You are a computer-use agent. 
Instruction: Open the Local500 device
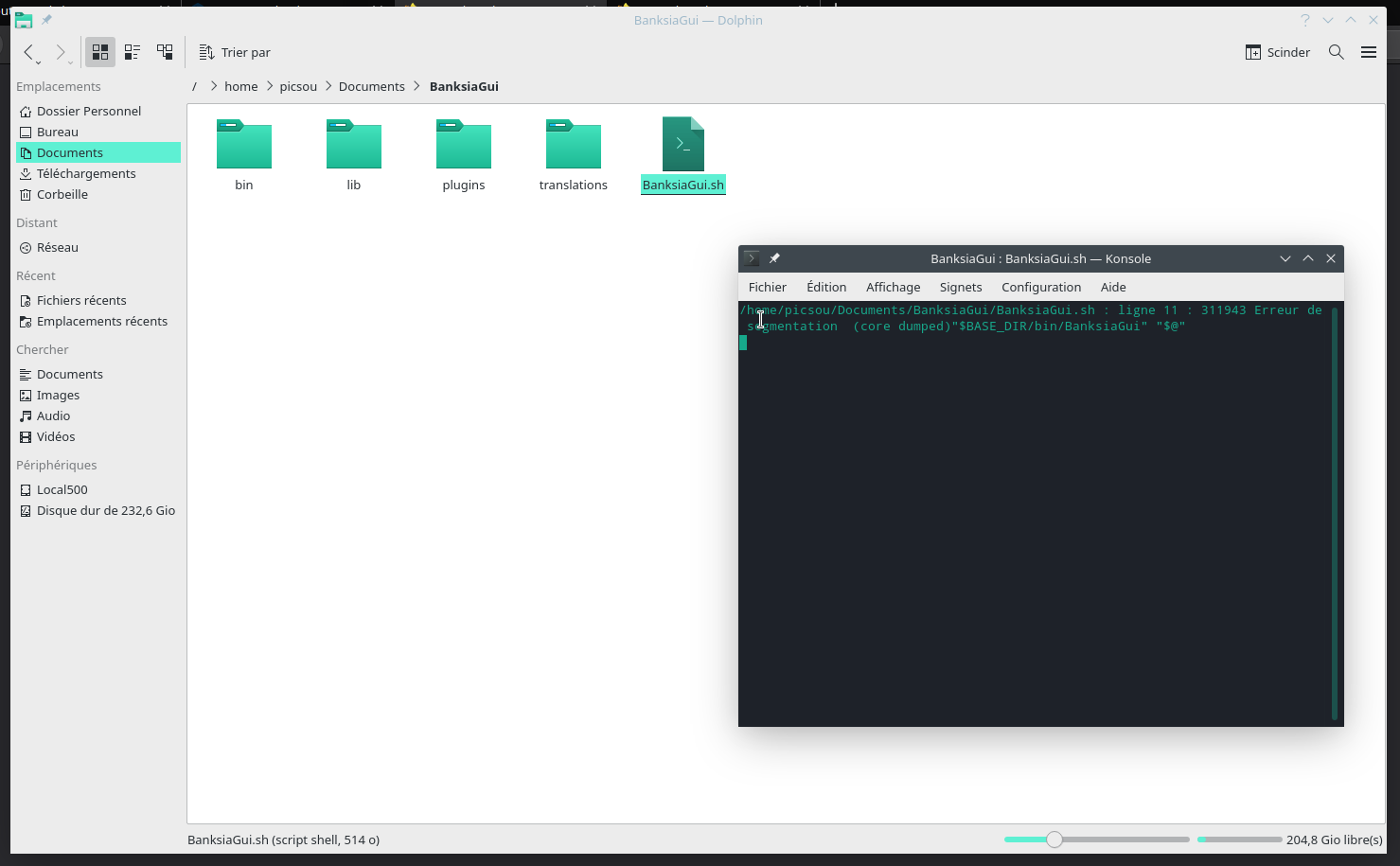point(98,489)
